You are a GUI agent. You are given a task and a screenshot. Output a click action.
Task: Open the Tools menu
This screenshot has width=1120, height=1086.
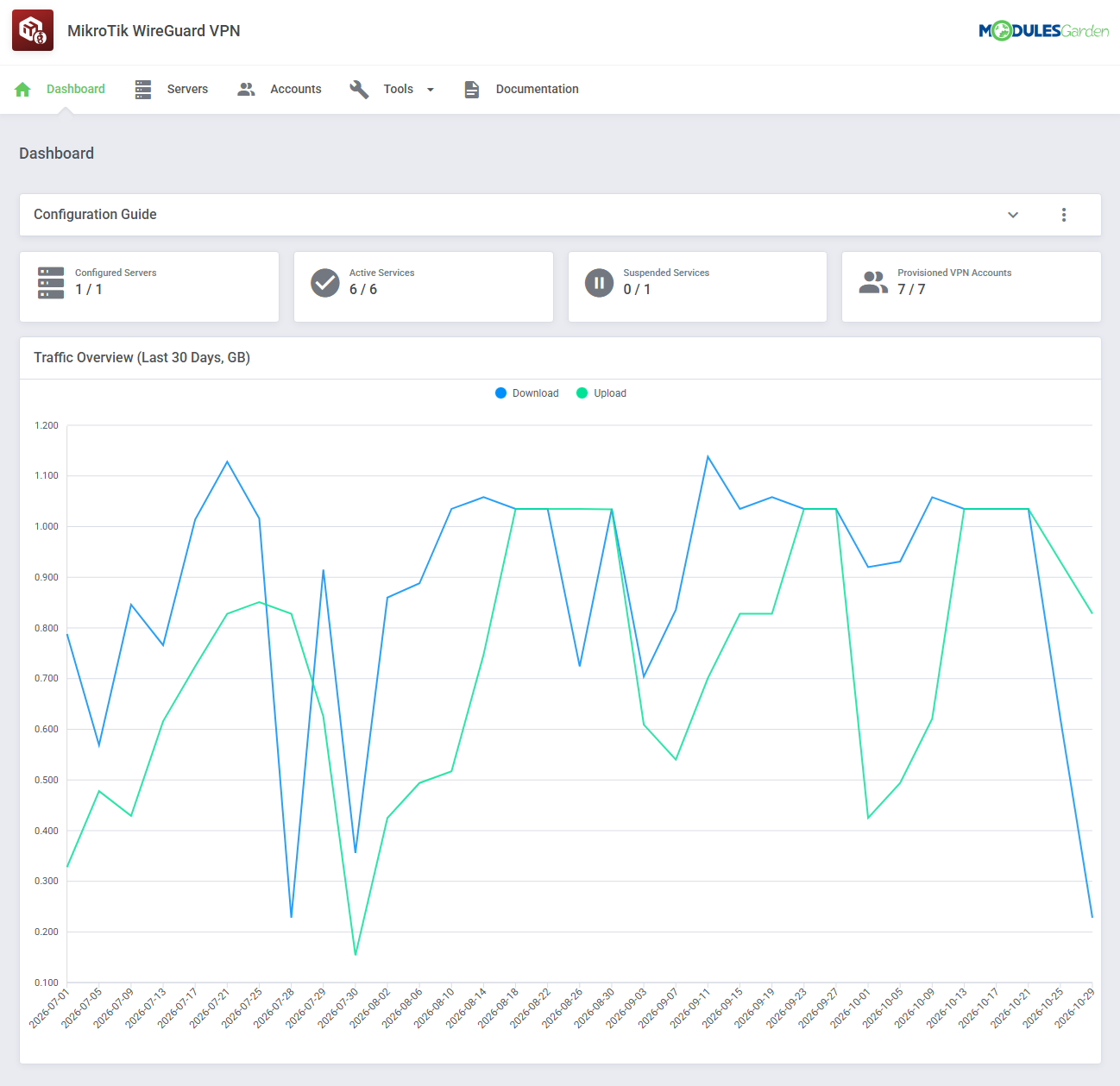coord(399,90)
